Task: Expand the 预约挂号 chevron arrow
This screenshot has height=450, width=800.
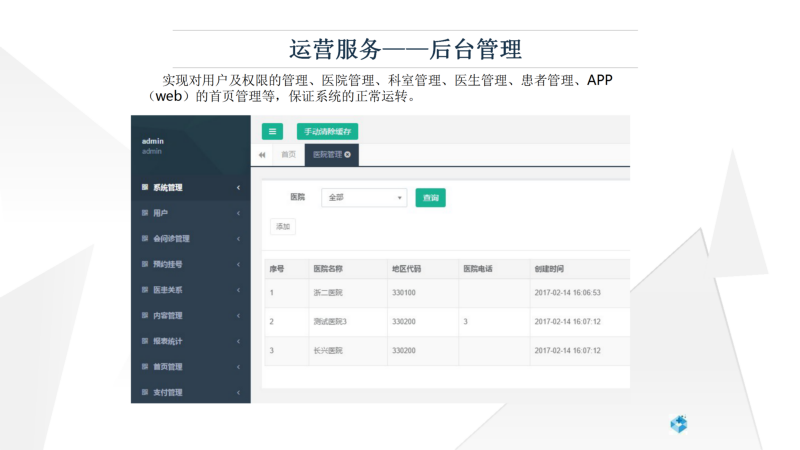Action: point(238,264)
